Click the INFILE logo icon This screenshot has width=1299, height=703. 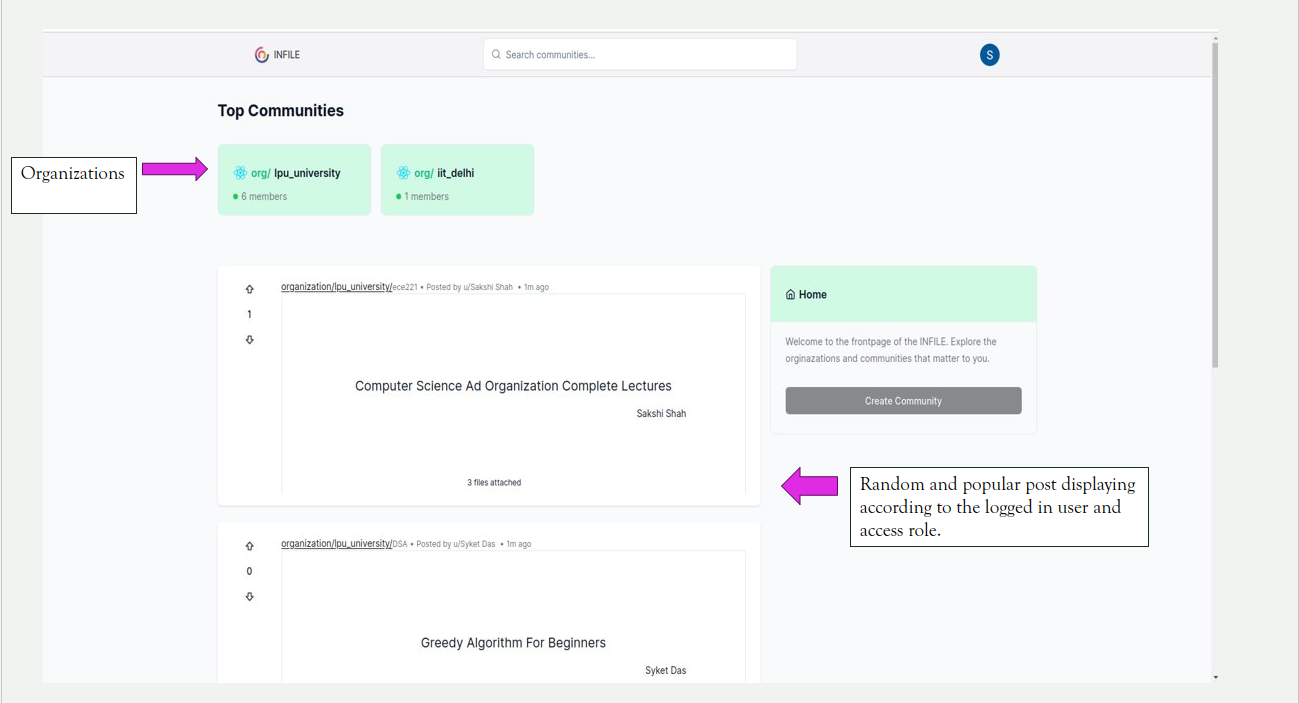pos(261,54)
